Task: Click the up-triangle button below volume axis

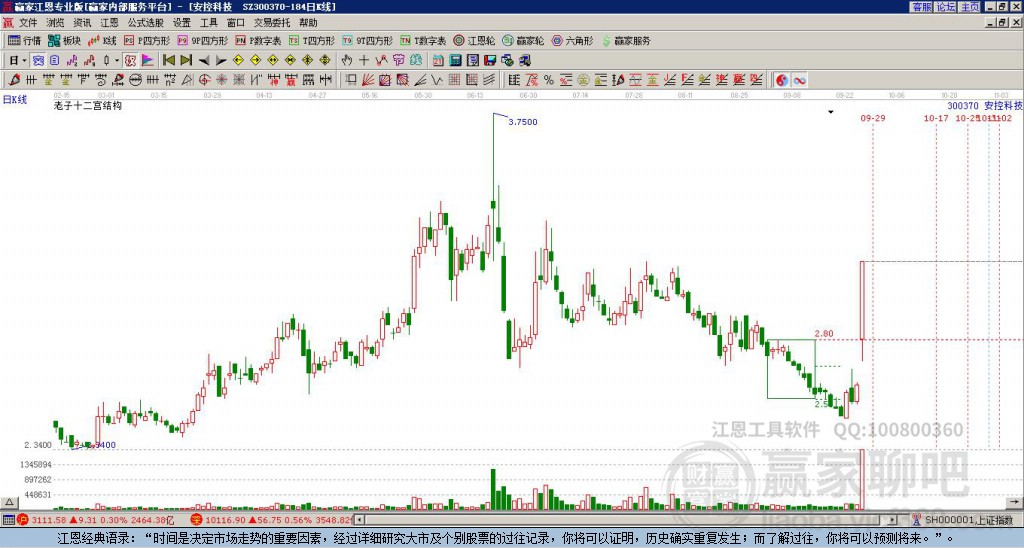Action: coord(8,502)
